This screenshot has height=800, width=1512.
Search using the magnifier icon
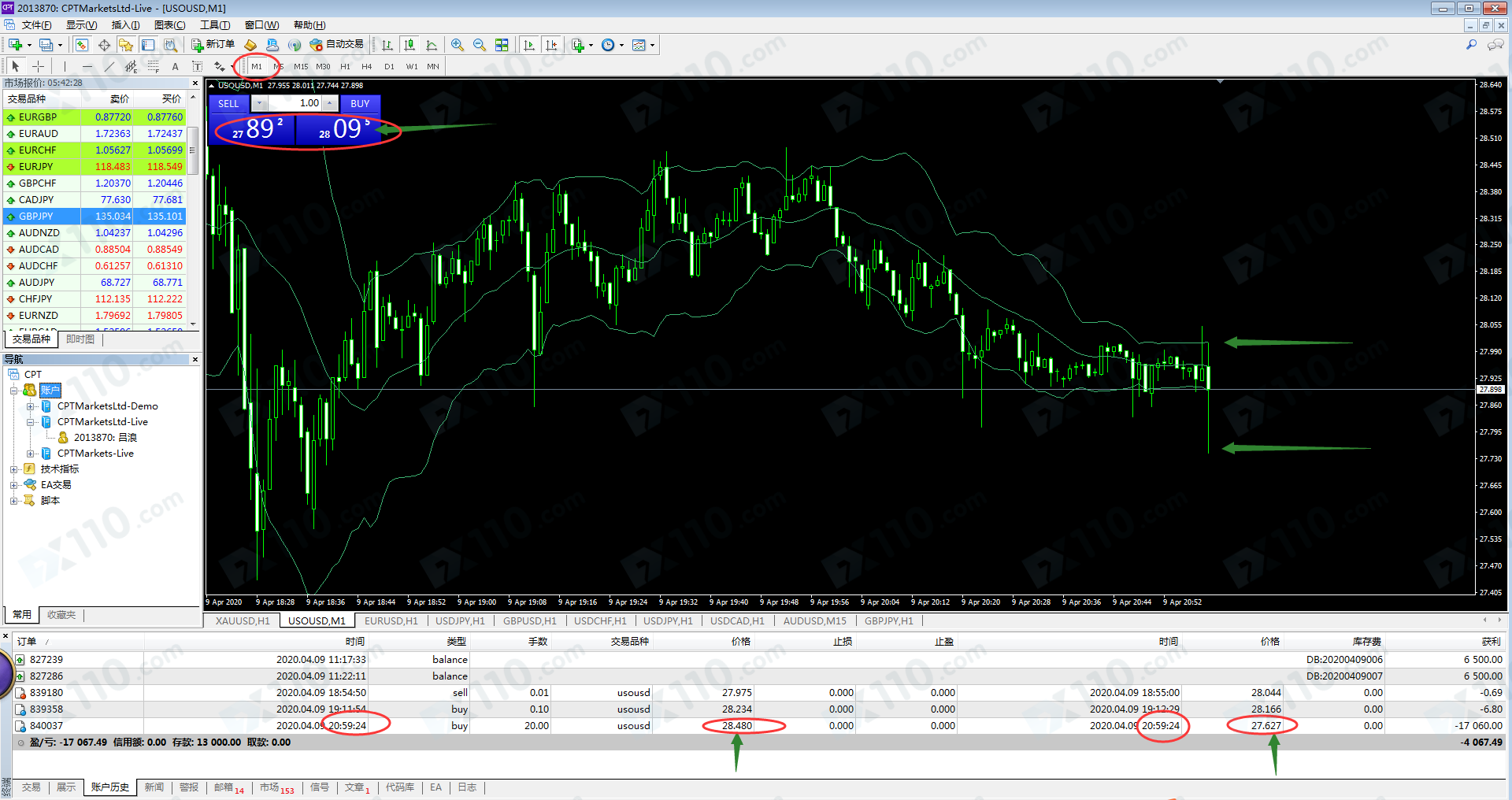1471,45
